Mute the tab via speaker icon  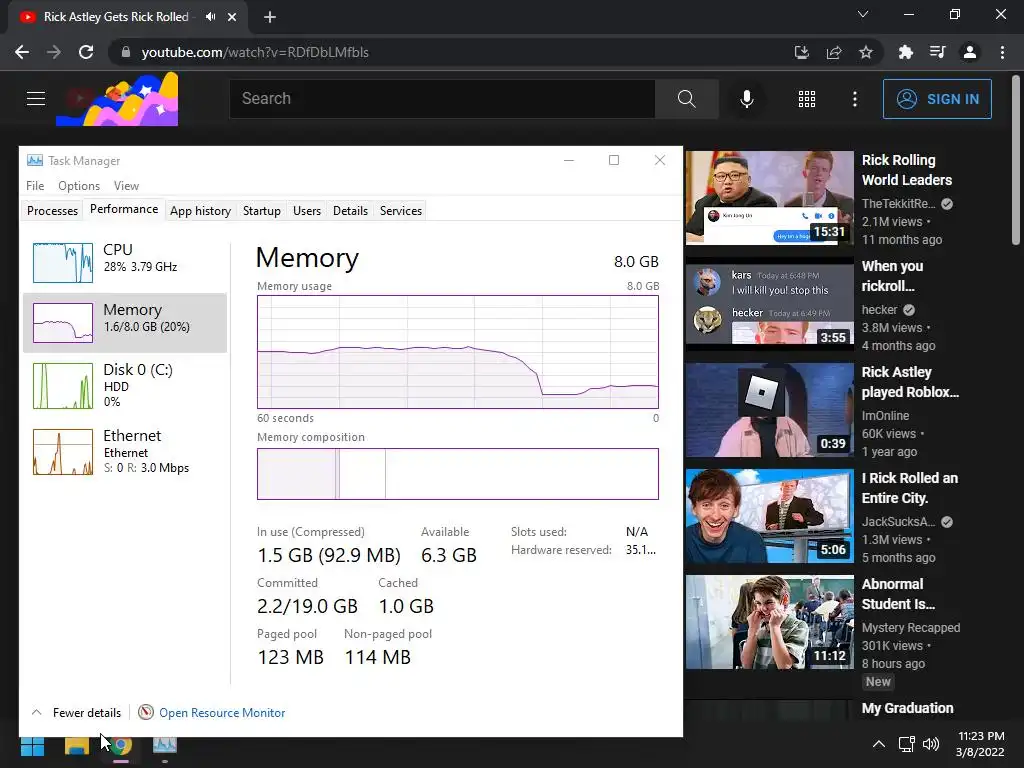[x=210, y=17]
